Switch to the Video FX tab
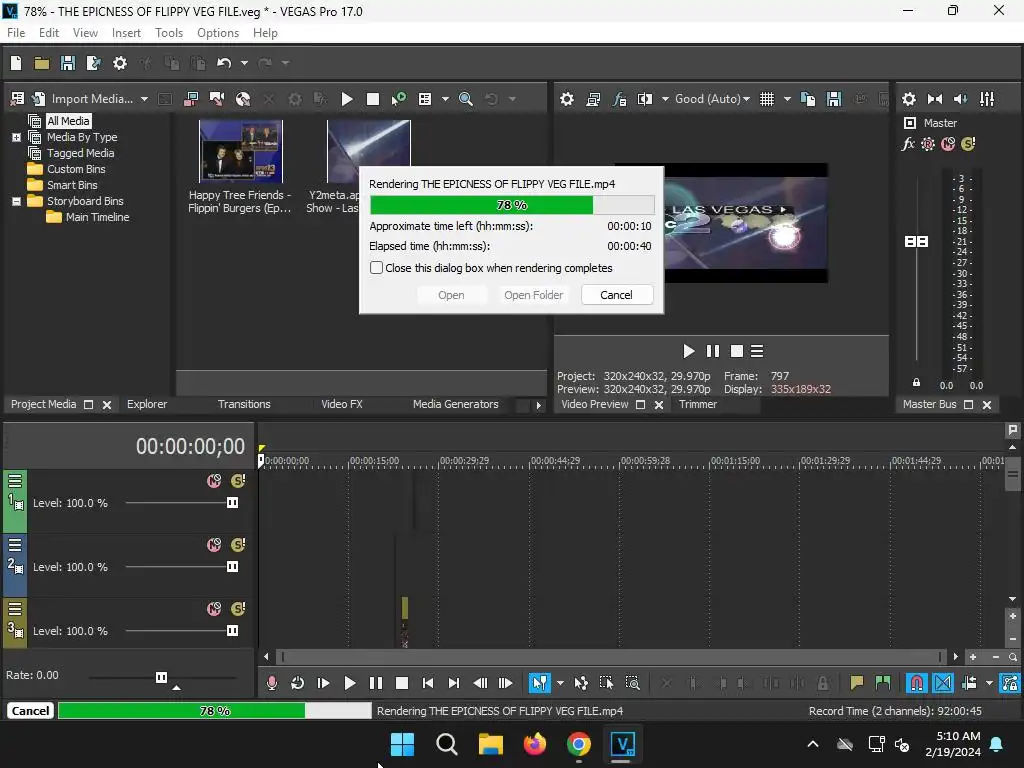Image resolution: width=1024 pixels, height=768 pixels. click(x=342, y=404)
